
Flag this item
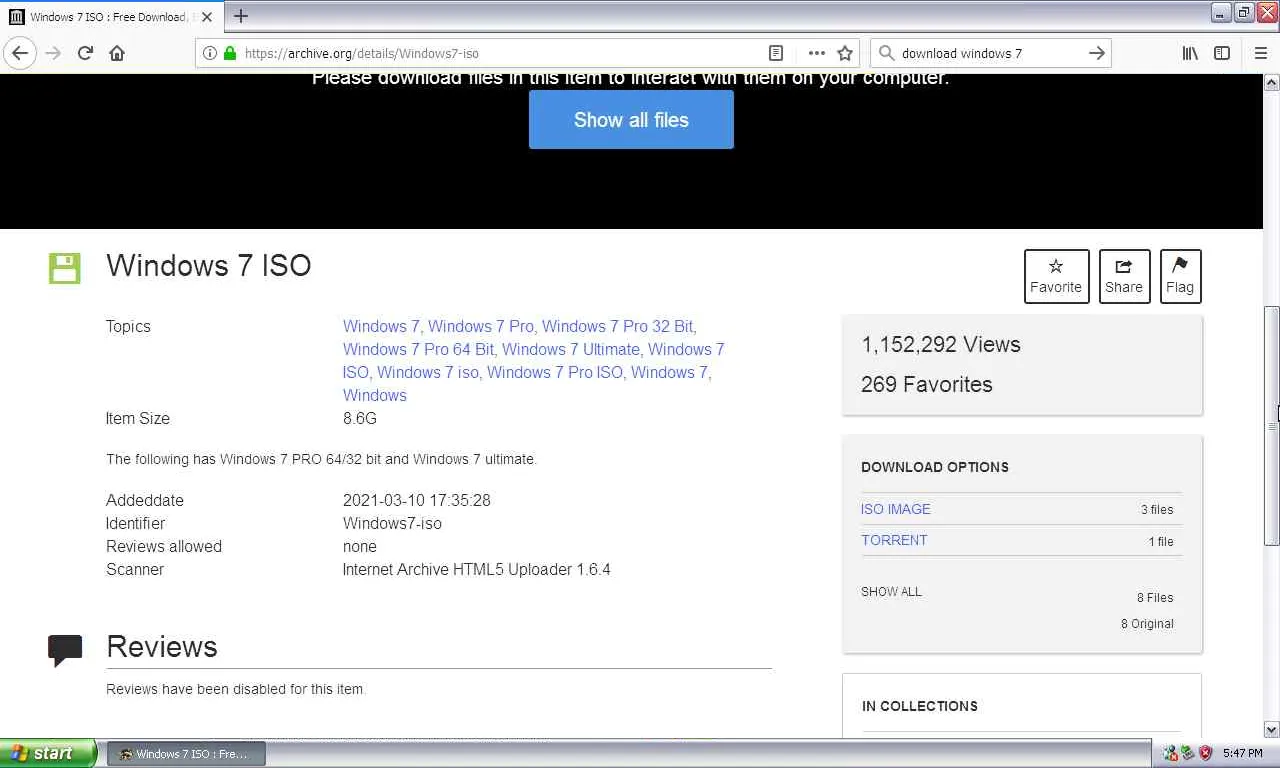(1180, 276)
